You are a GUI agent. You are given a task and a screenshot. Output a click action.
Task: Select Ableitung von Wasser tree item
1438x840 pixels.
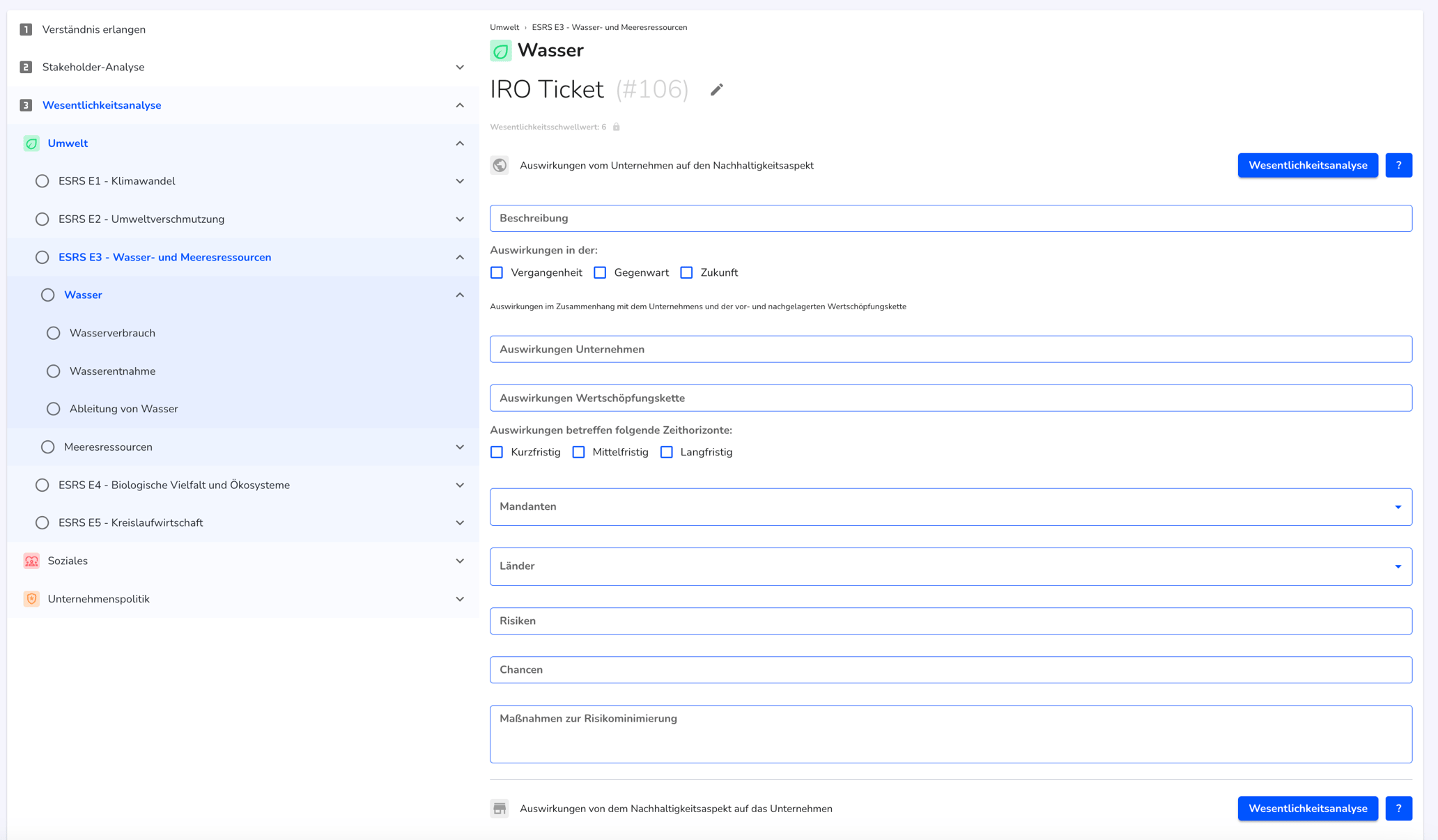[x=123, y=409]
